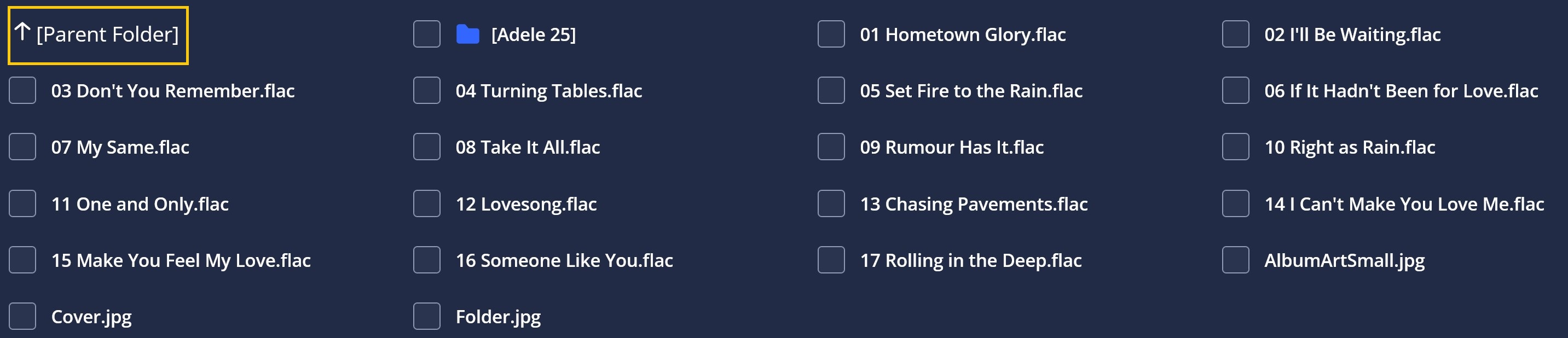Mark the Cover.jpg checkbox
Image resolution: width=1568 pixels, height=338 pixels.
pos(22,317)
